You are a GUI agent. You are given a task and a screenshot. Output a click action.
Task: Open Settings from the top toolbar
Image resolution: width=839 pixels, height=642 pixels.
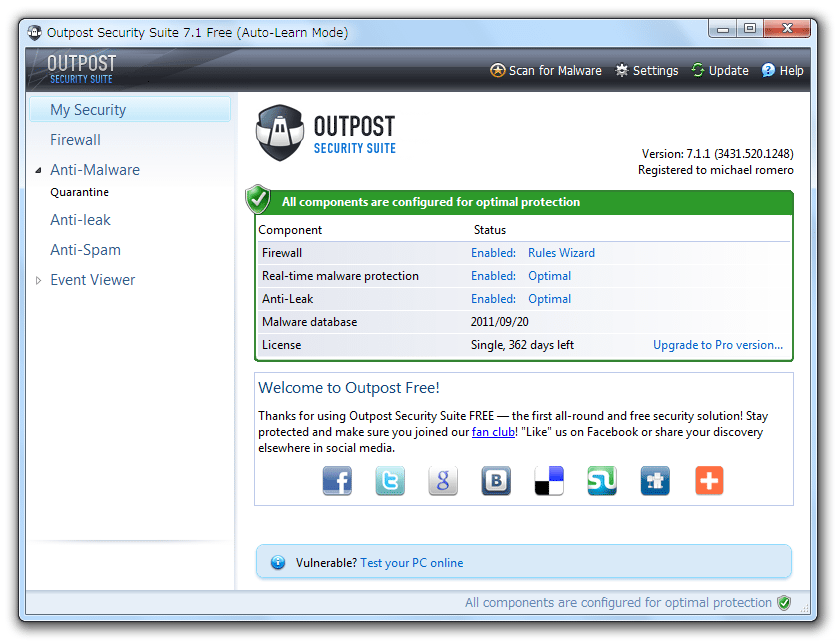[655, 71]
